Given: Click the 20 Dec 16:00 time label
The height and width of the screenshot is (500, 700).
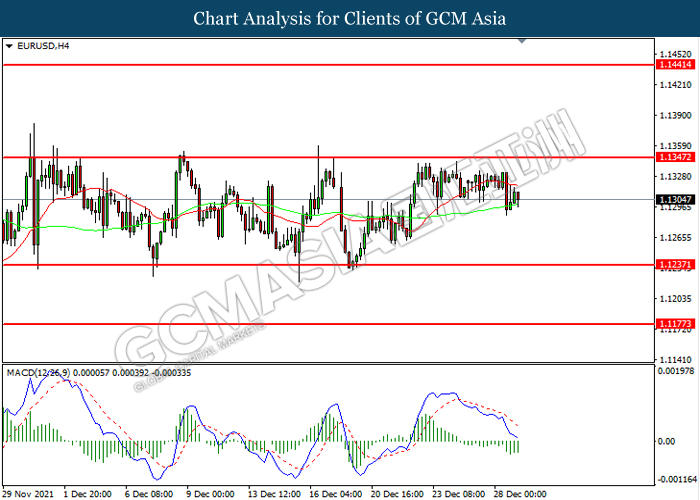Looking at the screenshot, I should pos(397,494).
